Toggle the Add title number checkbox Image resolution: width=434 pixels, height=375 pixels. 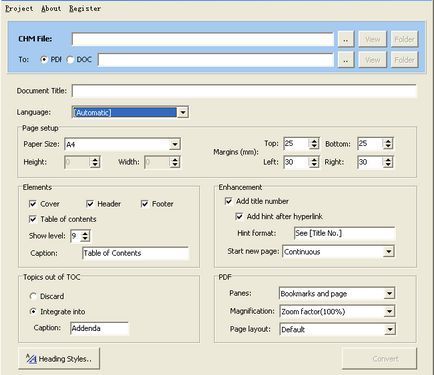229,201
